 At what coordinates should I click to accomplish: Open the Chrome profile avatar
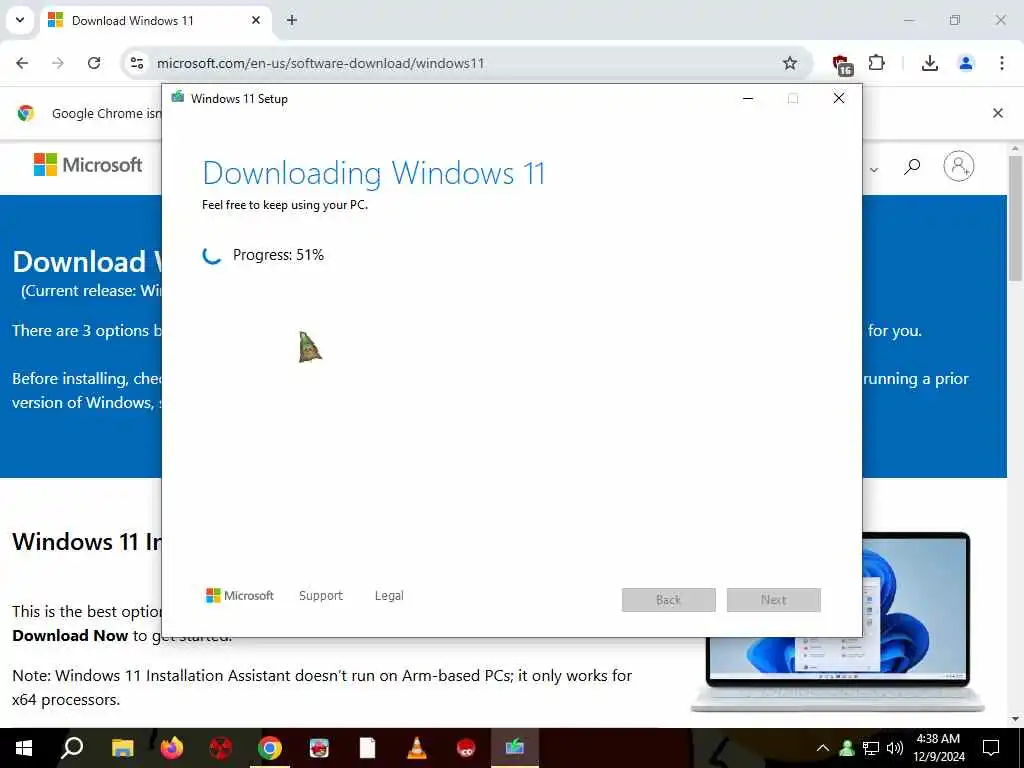(x=966, y=63)
